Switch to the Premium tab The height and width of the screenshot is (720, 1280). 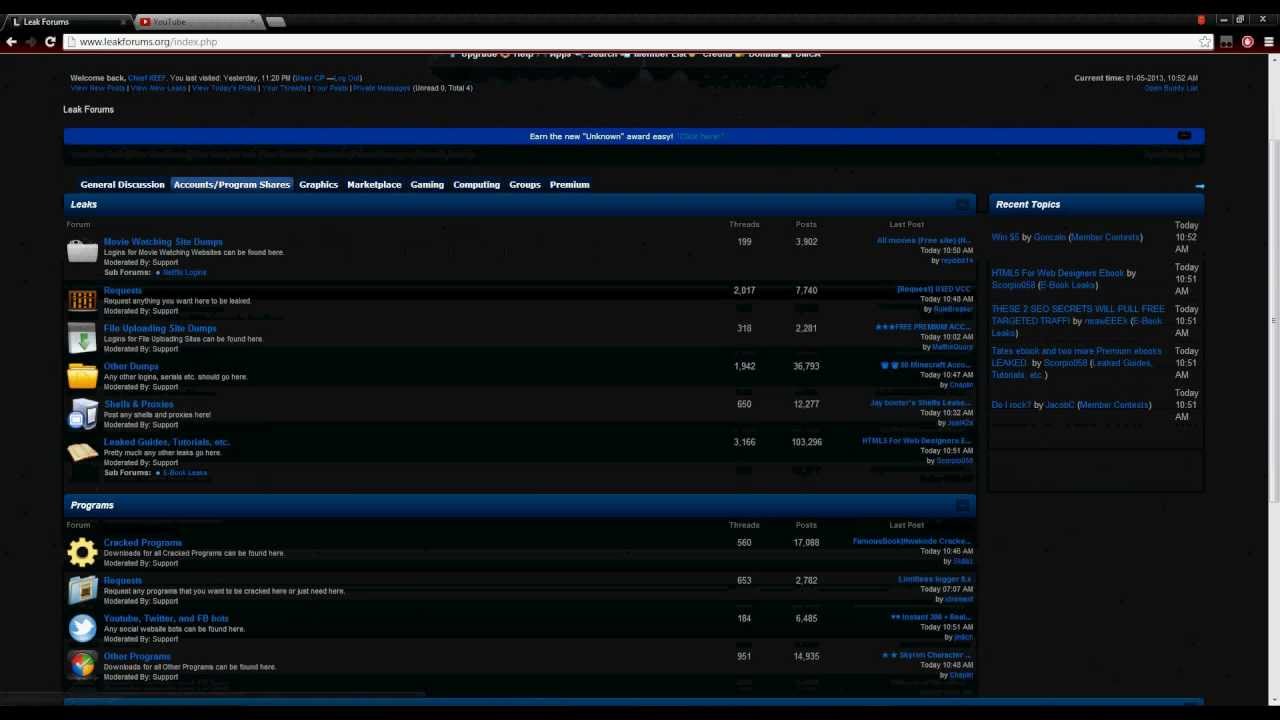569,184
